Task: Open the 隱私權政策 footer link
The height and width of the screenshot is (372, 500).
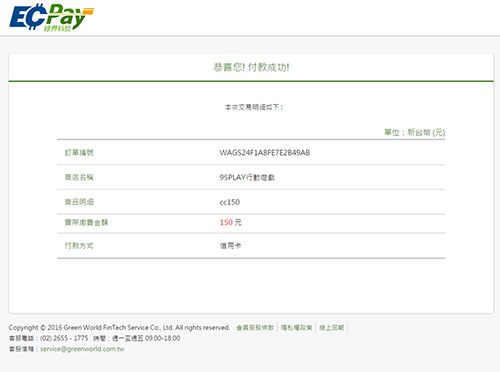Action: (296, 328)
